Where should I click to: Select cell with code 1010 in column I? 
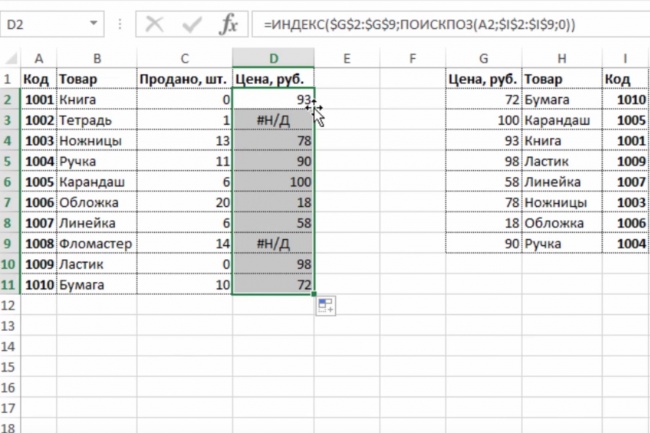pos(625,100)
